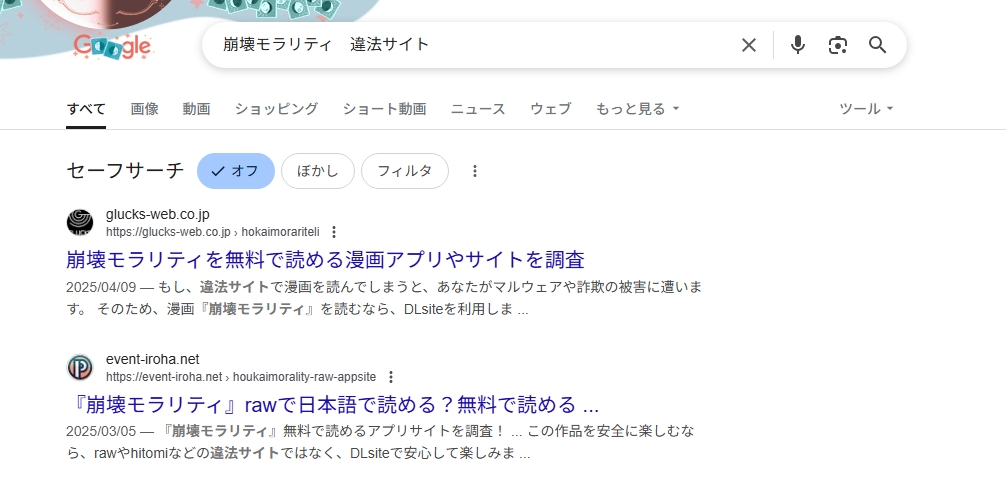Switch to the 動画 tab
Viewport: 1006px width, 486px height.
pos(196,109)
